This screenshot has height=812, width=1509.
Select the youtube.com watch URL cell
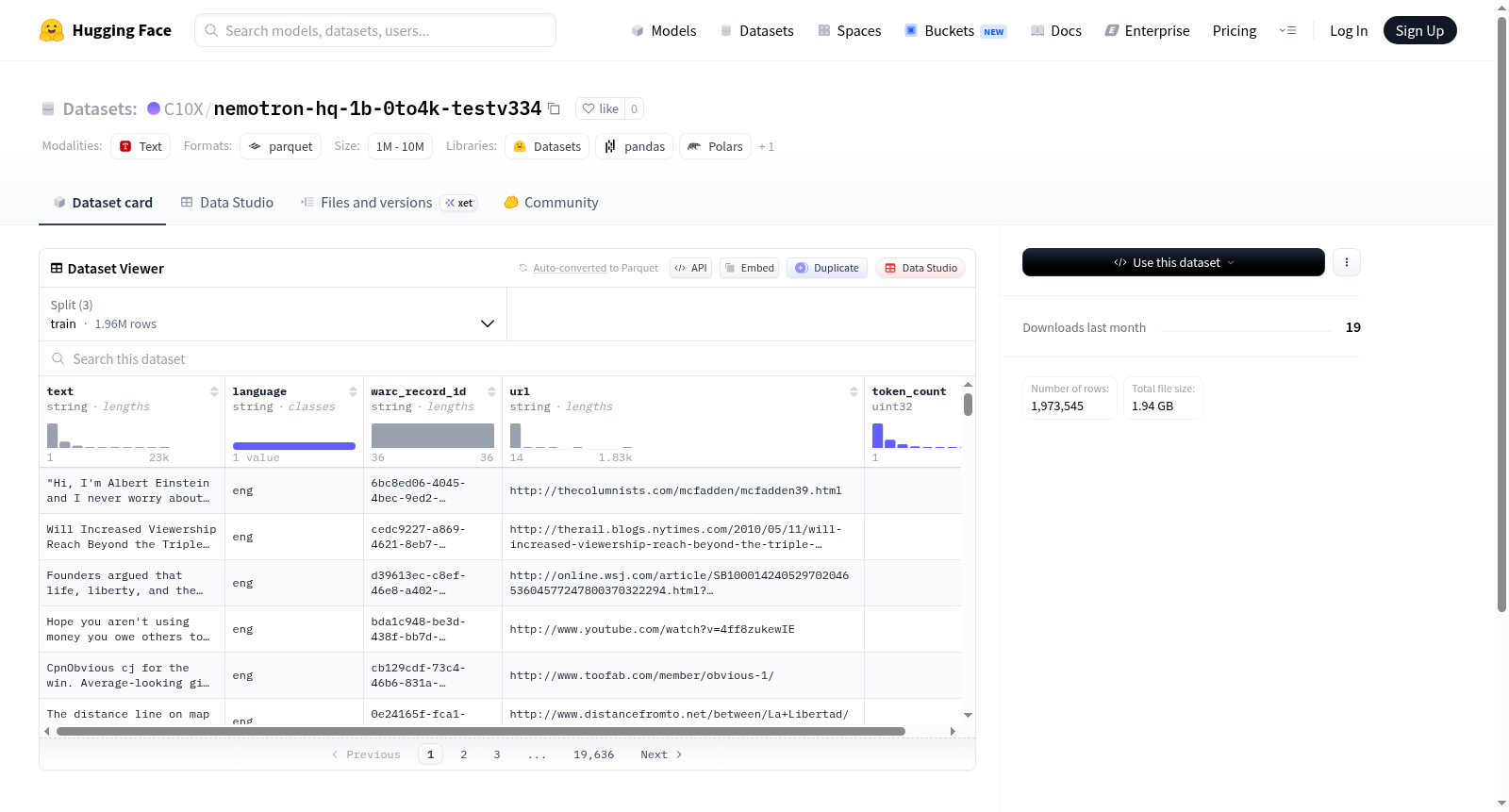tap(683, 629)
